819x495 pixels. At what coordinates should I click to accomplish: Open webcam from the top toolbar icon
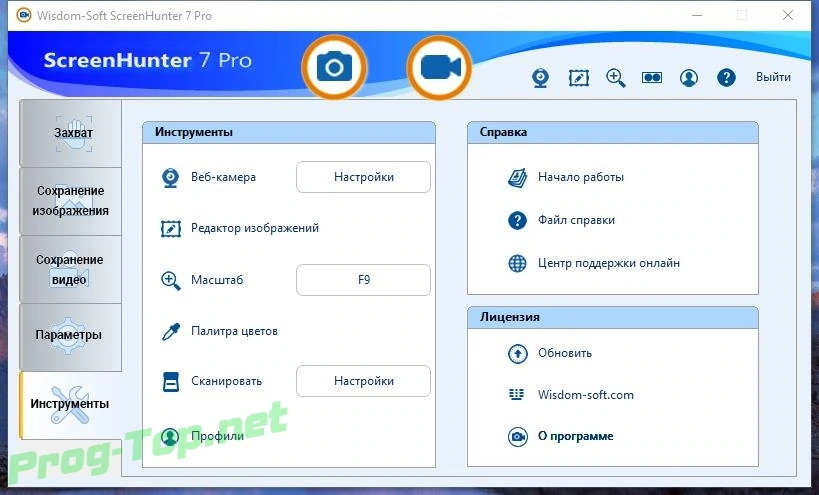pos(541,78)
